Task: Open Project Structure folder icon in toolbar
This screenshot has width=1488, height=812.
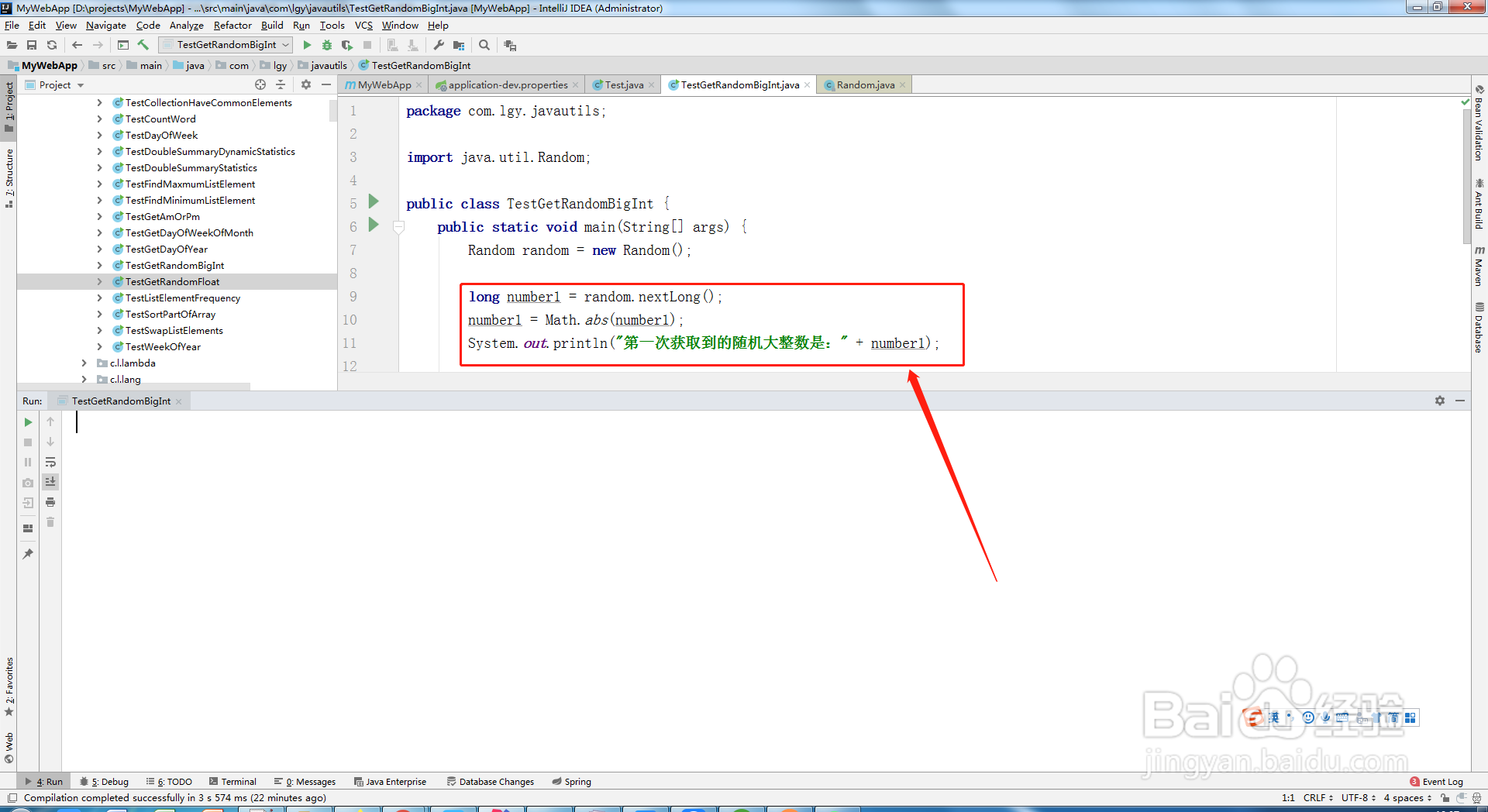Action: point(459,45)
